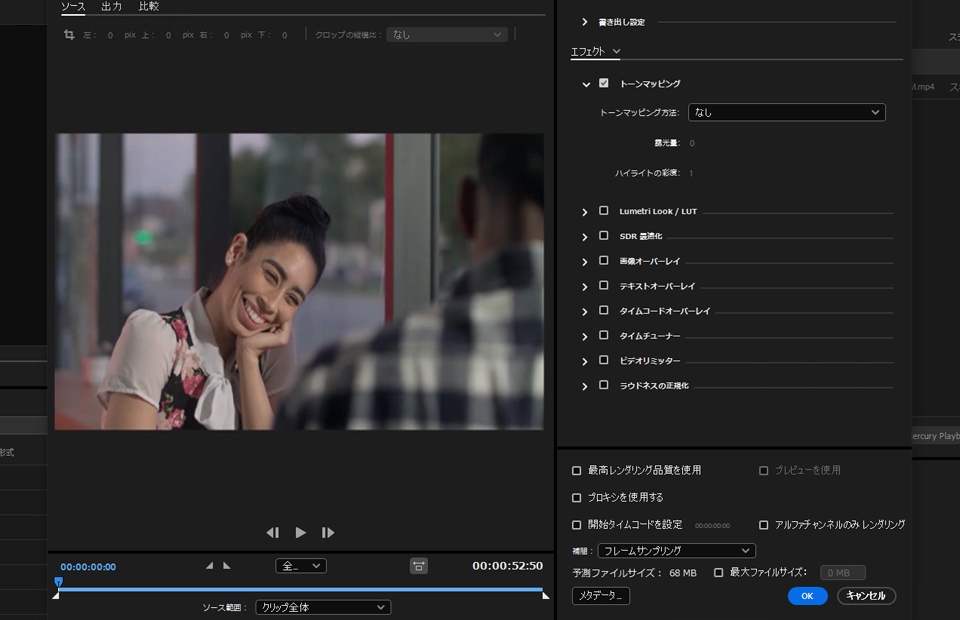Open the ソース範囲 dropdown
The image size is (960, 620).
click(x=323, y=607)
